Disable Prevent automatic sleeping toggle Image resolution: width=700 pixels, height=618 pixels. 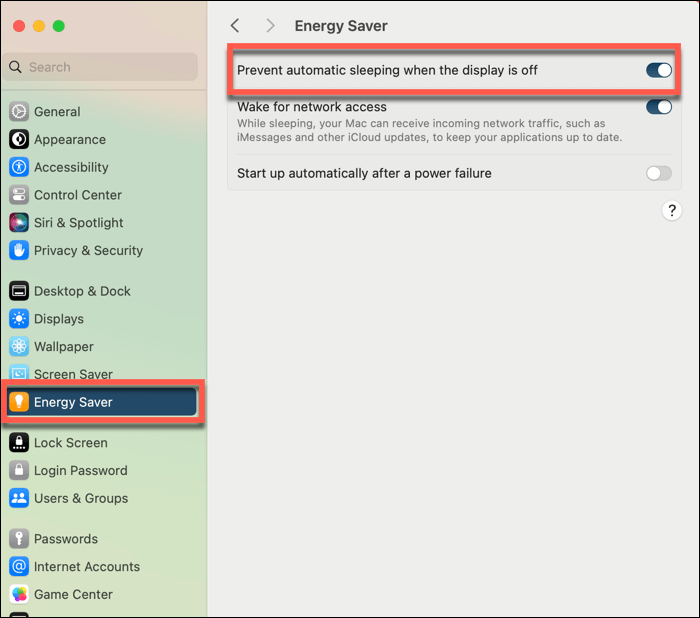click(658, 70)
